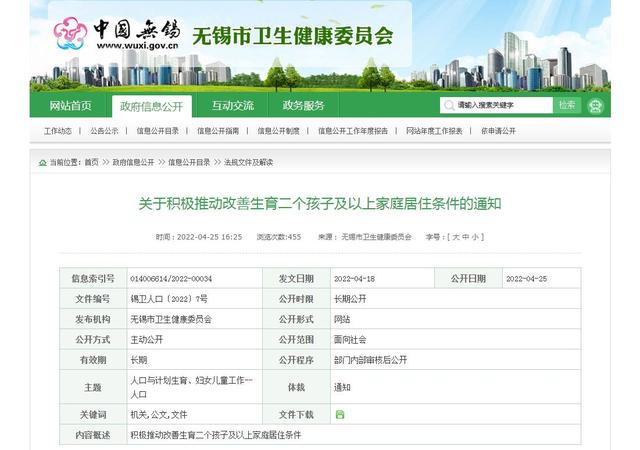Click the green file download icon
The height and width of the screenshot is (450, 640).
click(340, 414)
